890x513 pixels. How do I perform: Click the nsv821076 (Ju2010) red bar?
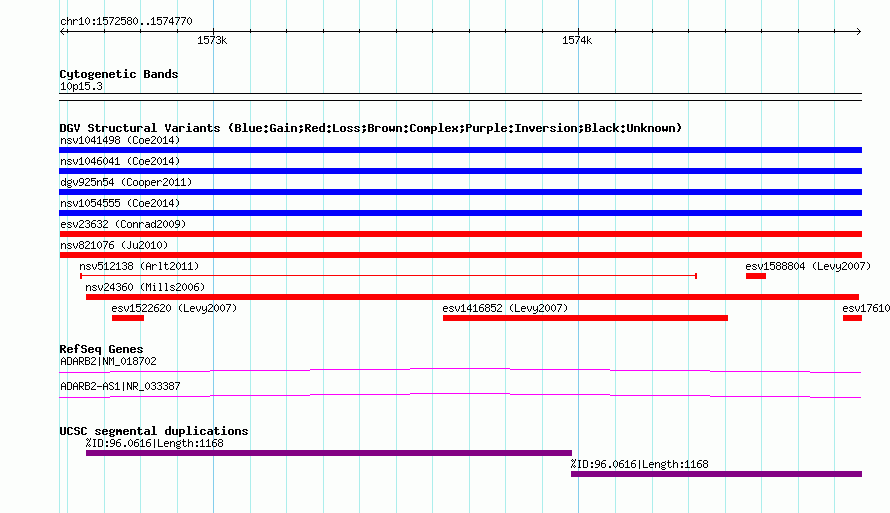tap(460, 255)
